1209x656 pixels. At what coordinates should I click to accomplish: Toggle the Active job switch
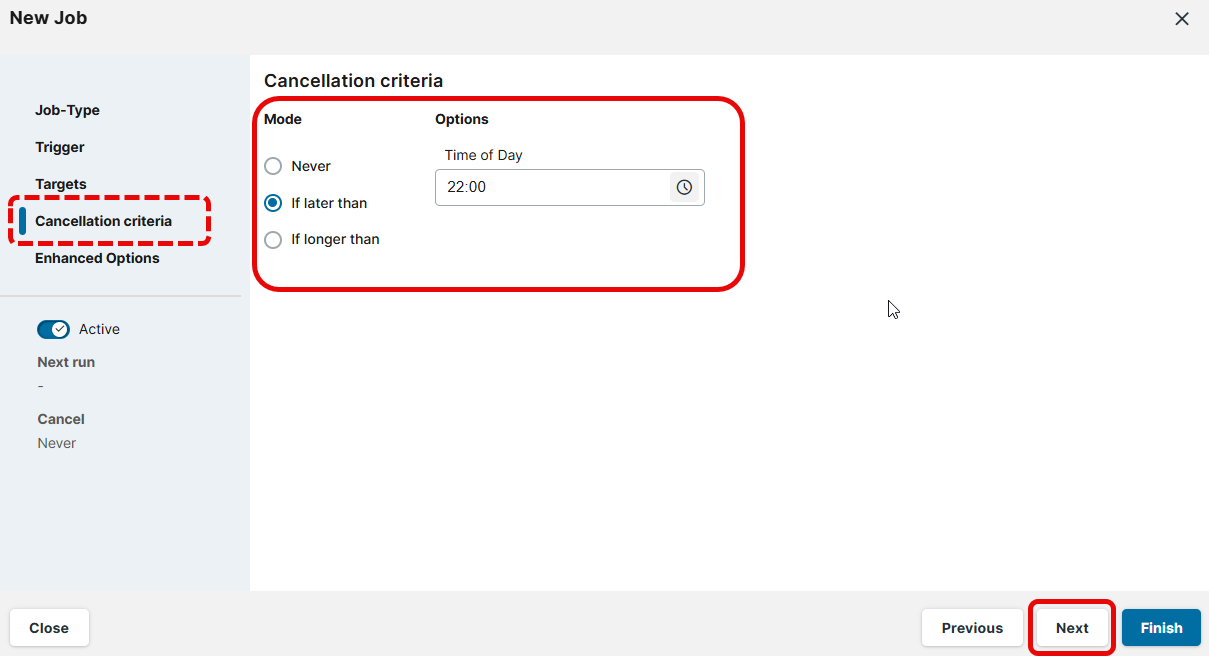[53, 329]
